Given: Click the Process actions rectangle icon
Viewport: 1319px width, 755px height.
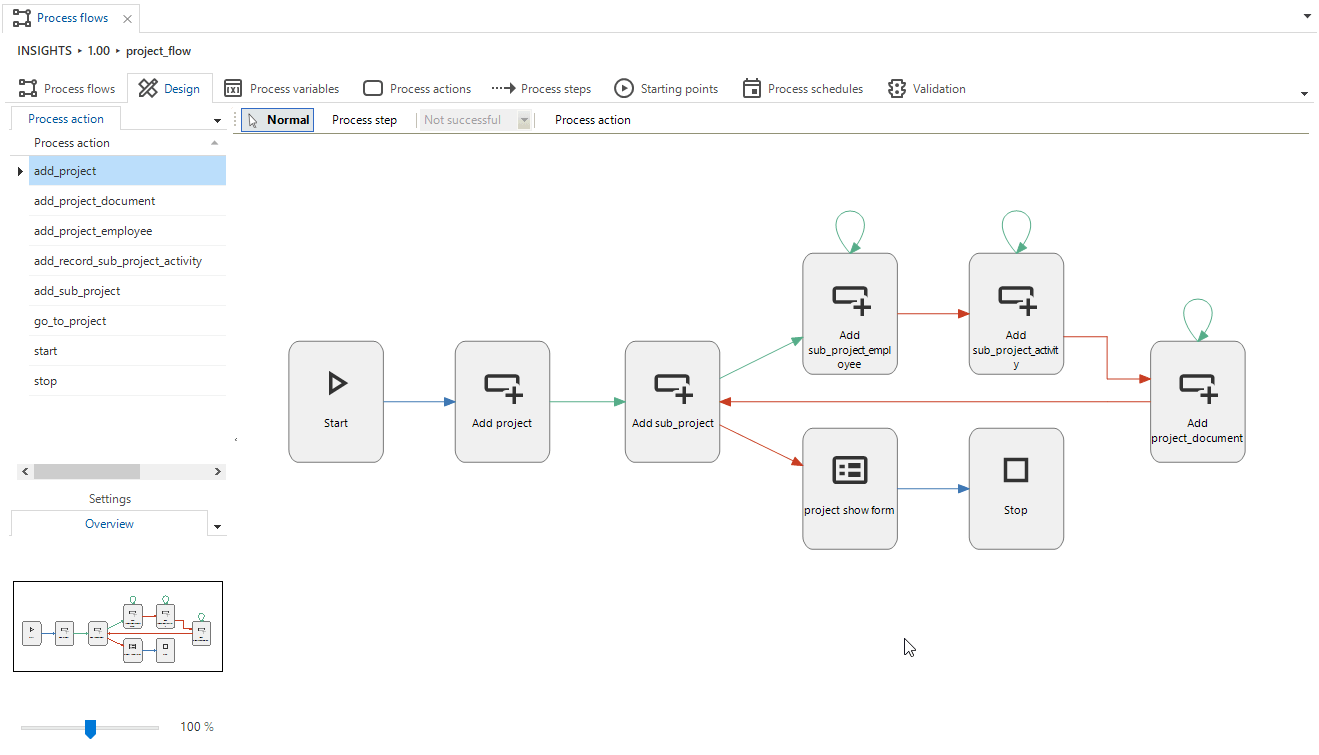Looking at the screenshot, I should pos(373,88).
